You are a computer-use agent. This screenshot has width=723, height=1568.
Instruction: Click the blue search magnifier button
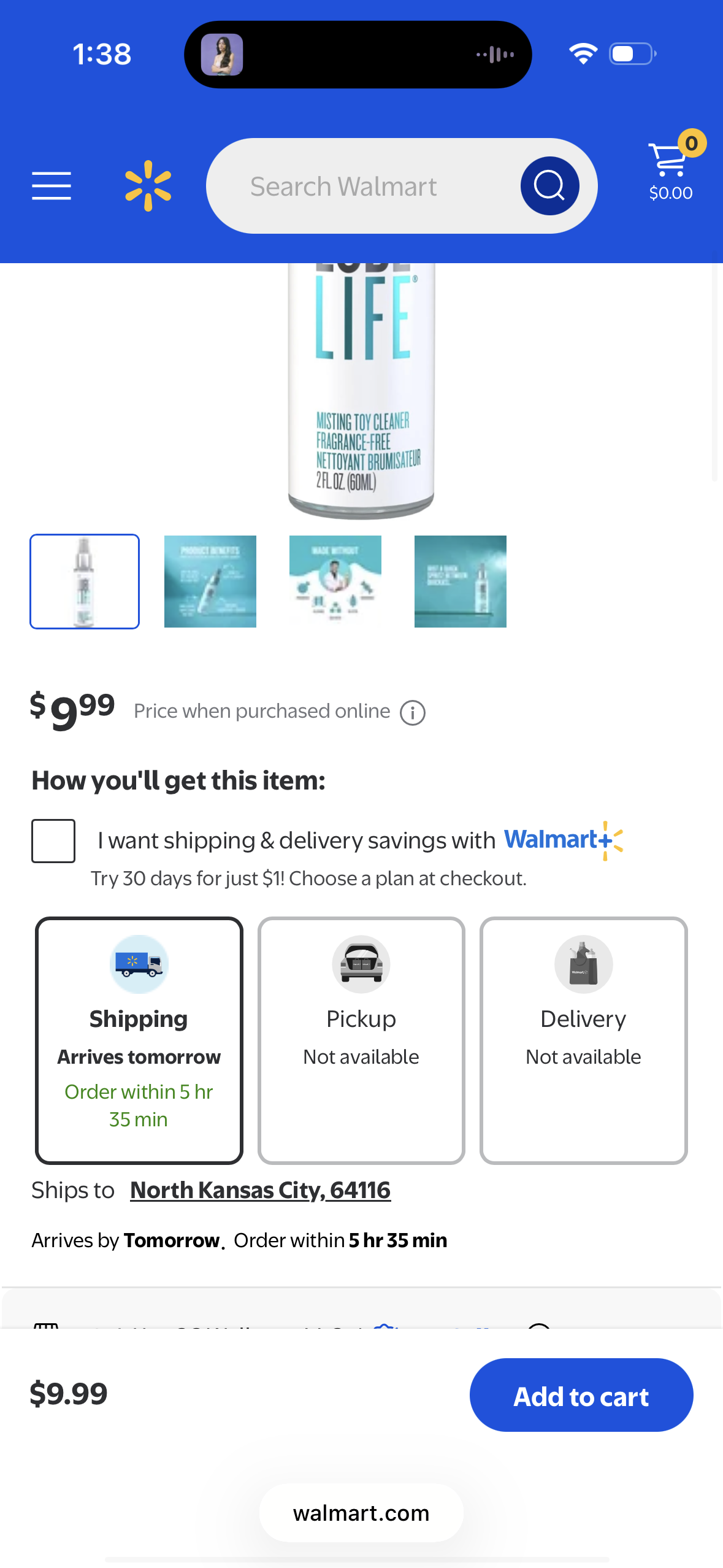point(549,186)
